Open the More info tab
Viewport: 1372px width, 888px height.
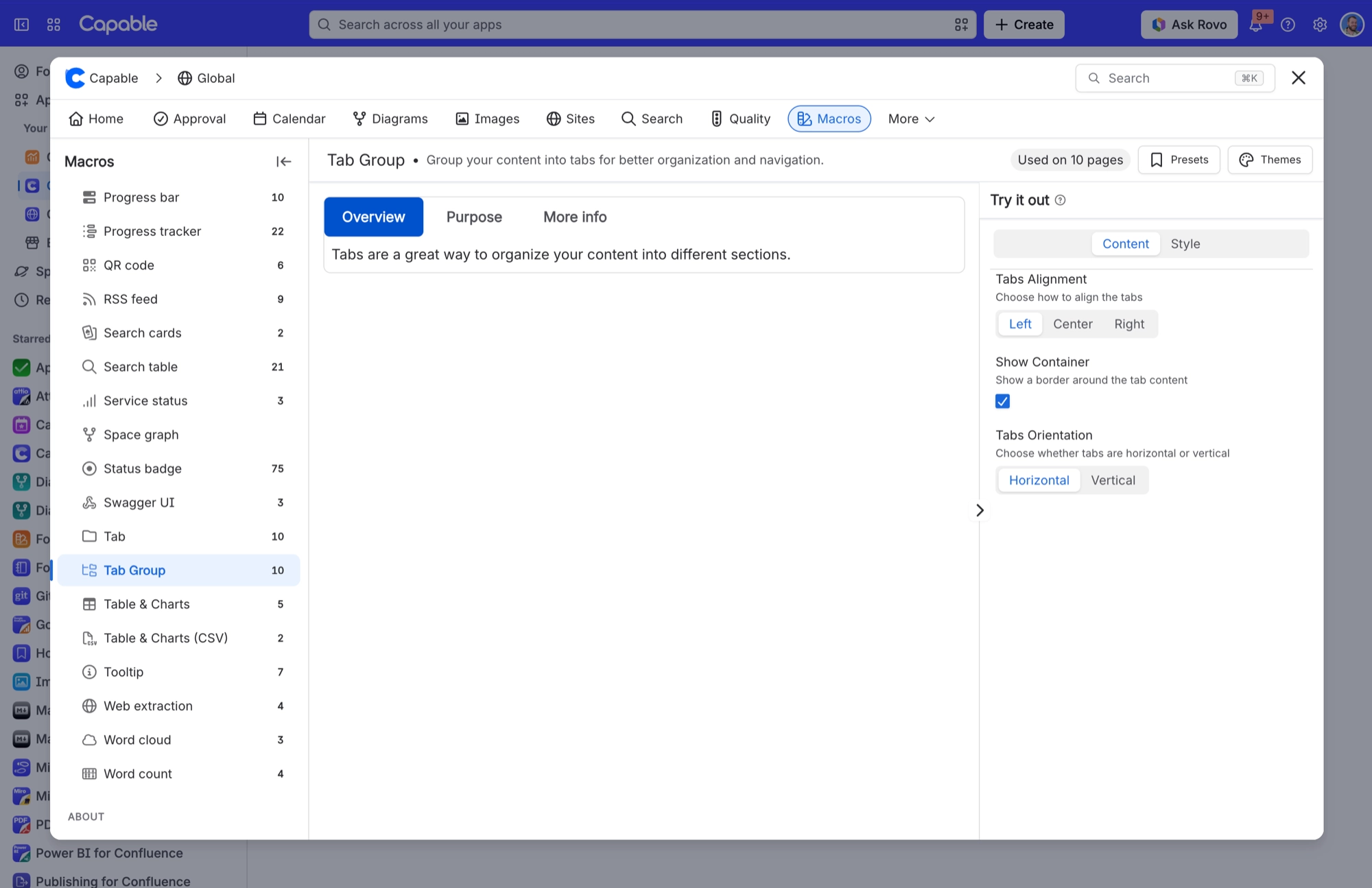click(575, 217)
